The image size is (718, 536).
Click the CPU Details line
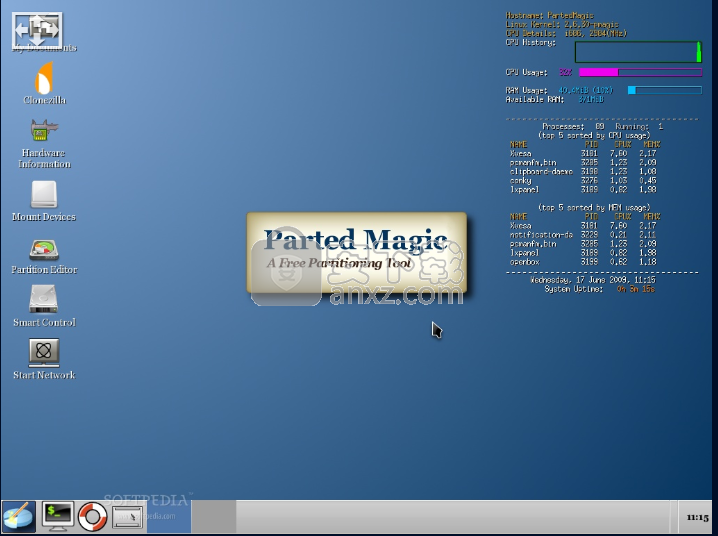coord(566,33)
